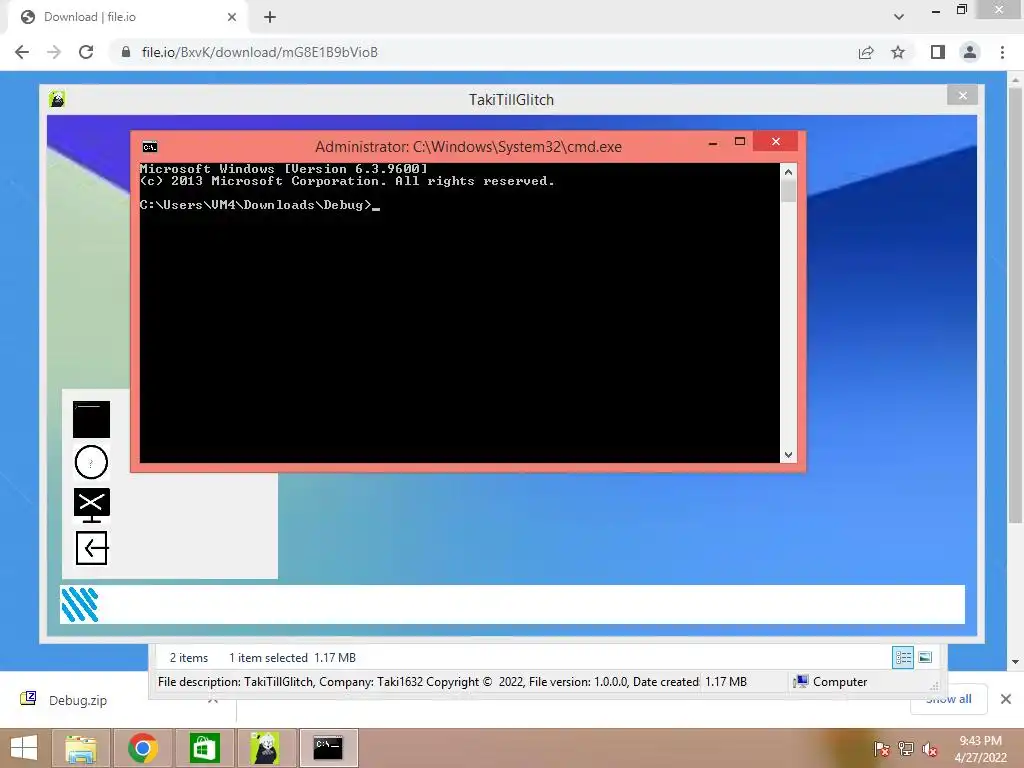Reload the file.io page
The height and width of the screenshot is (768, 1024).
[x=86, y=52]
